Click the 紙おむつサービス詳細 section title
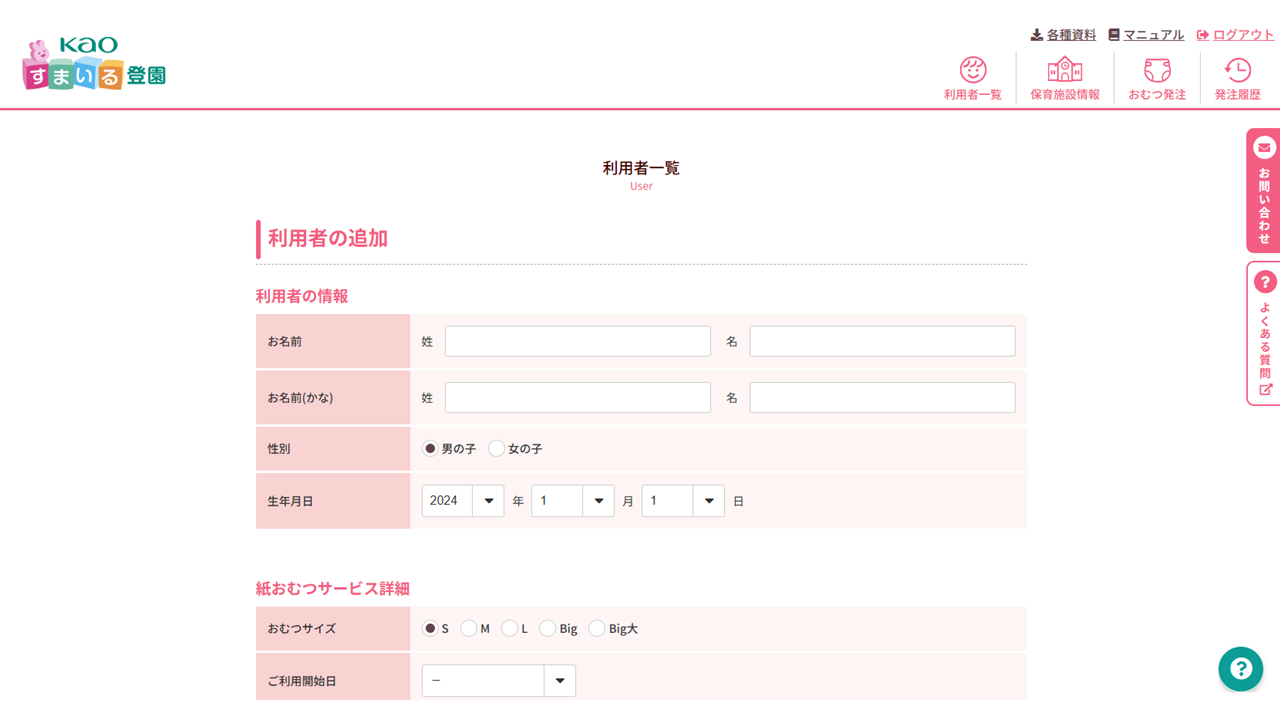Viewport: 1280px width, 720px height. [x=333, y=589]
